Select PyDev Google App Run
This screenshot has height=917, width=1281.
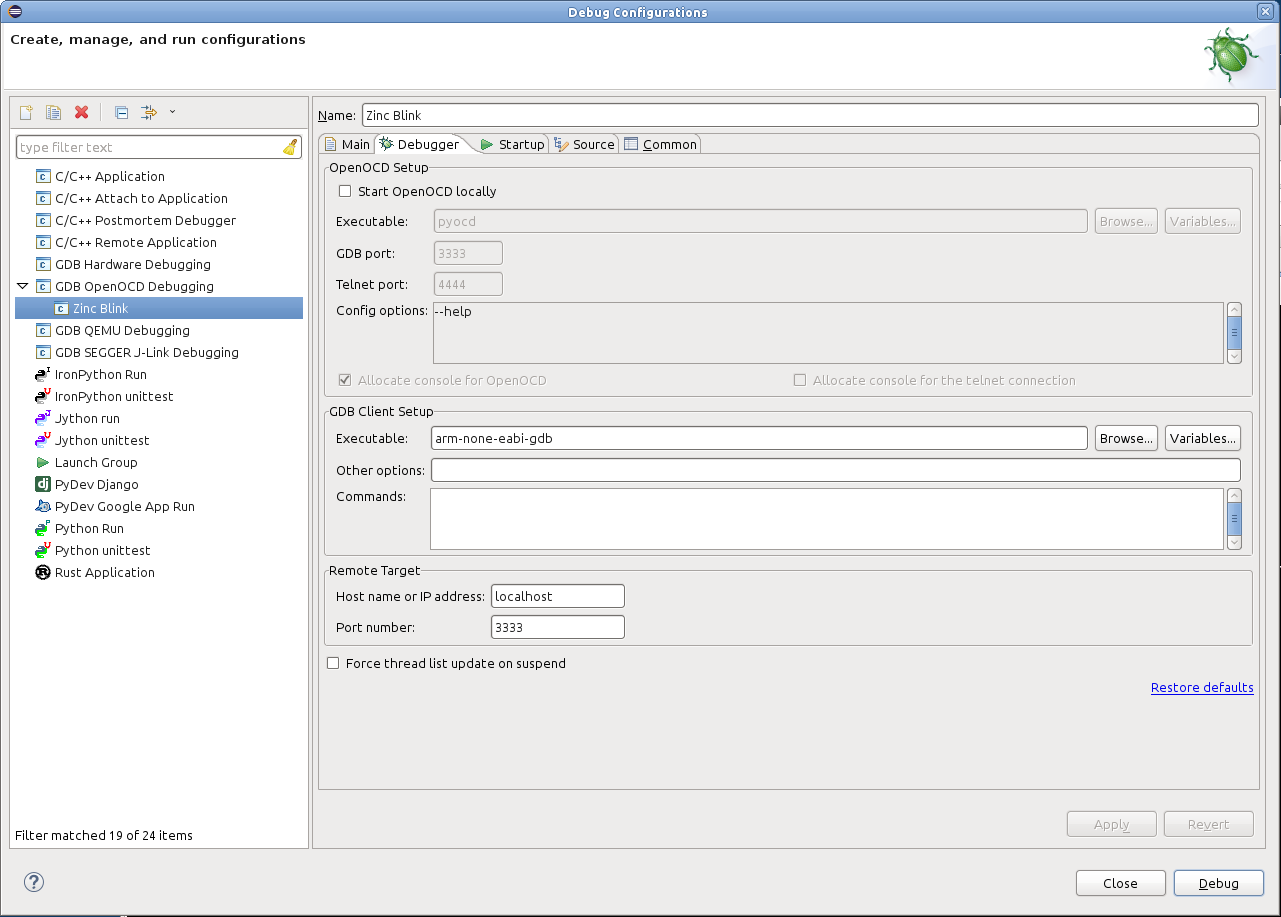click(x=125, y=506)
